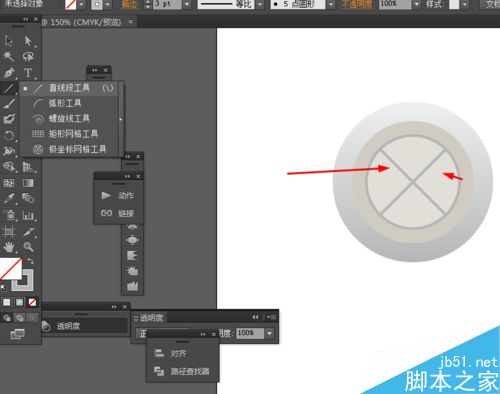Select the Type (T) tool

point(28,73)
